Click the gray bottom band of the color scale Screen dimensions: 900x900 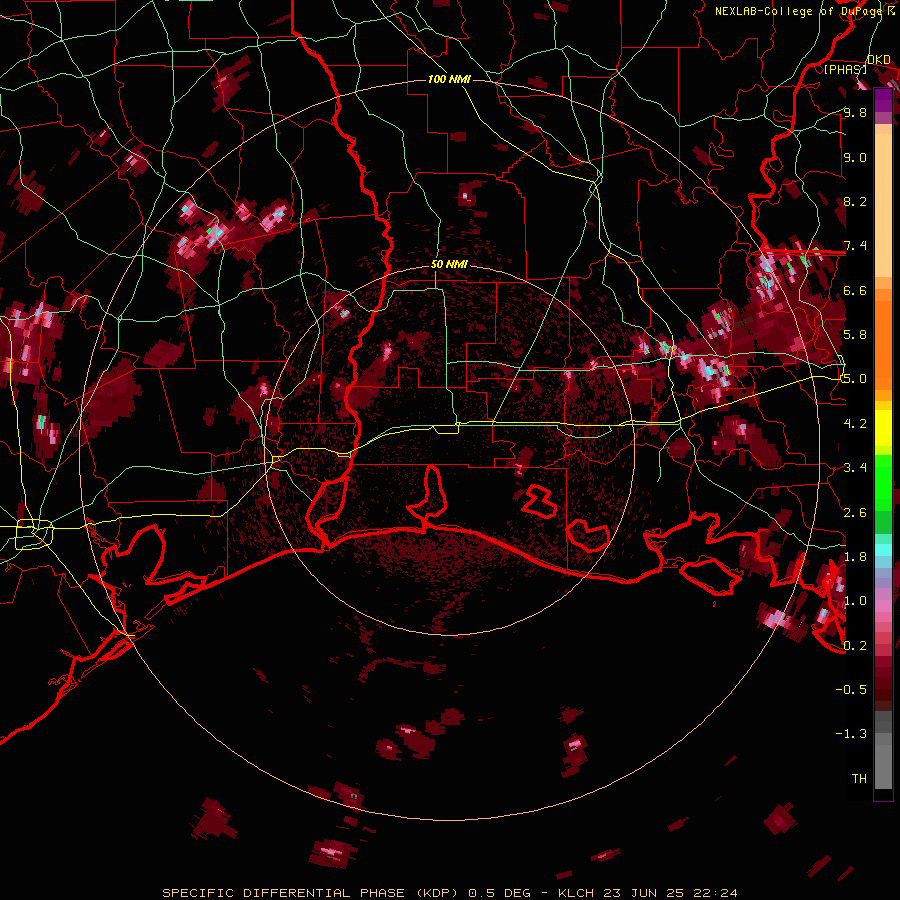(x=883, y=752)
